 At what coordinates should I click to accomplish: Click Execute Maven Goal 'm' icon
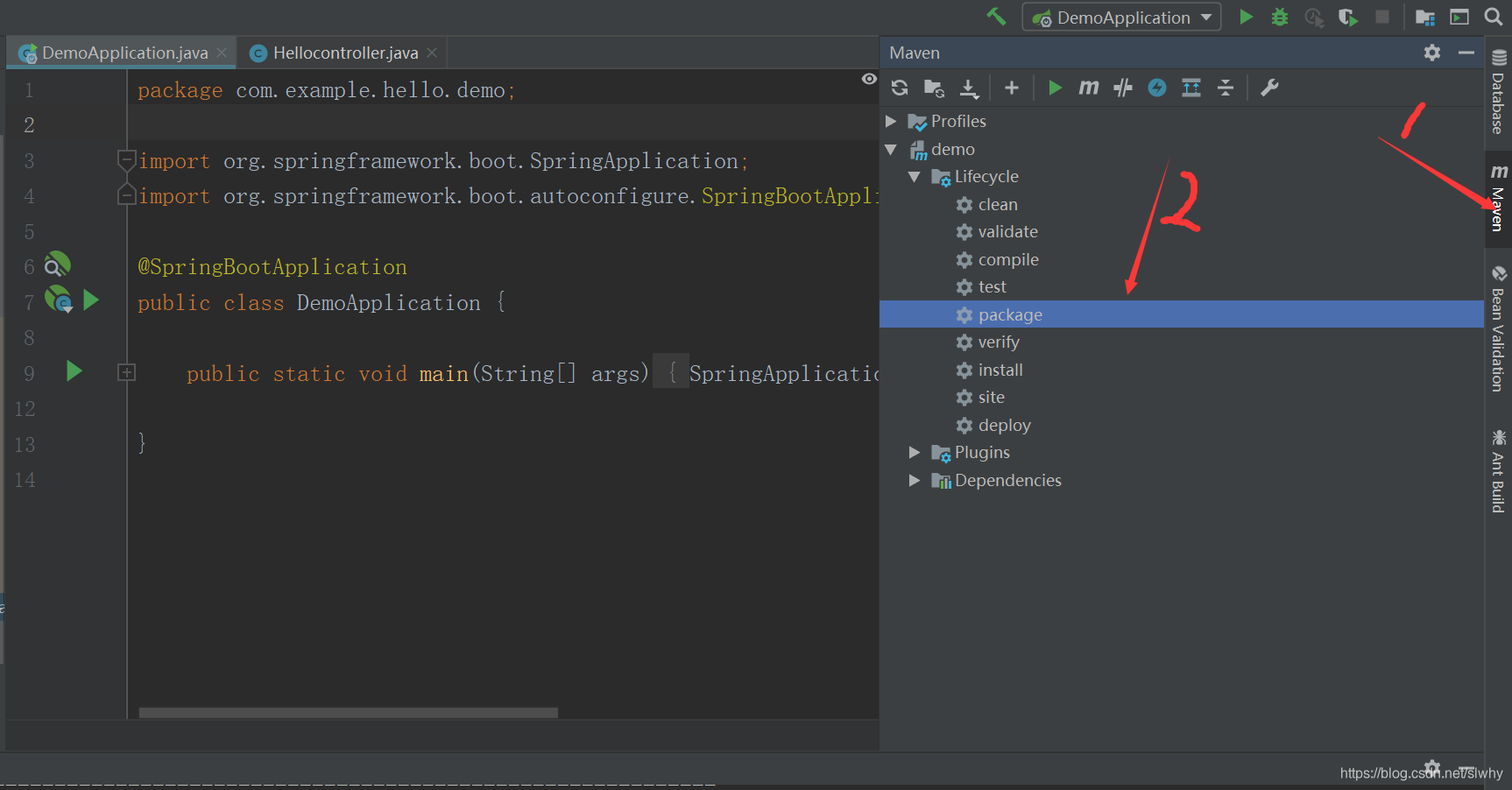pos(1089,88)
